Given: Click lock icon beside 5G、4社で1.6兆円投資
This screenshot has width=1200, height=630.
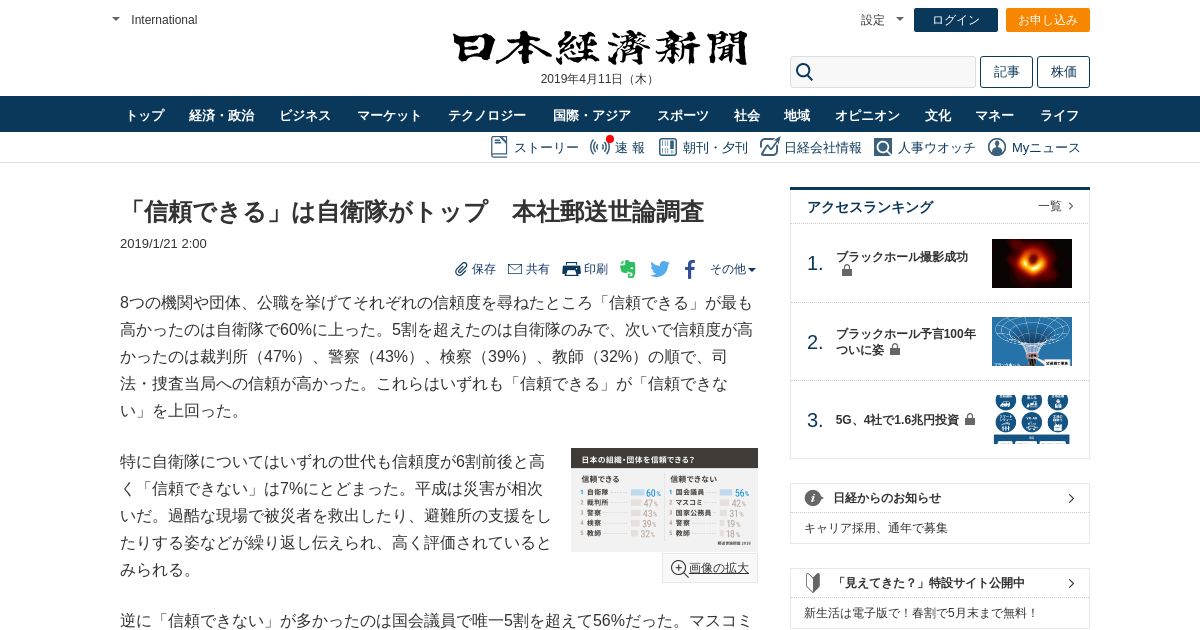Looking at the screenshot, I should (970, 420).
